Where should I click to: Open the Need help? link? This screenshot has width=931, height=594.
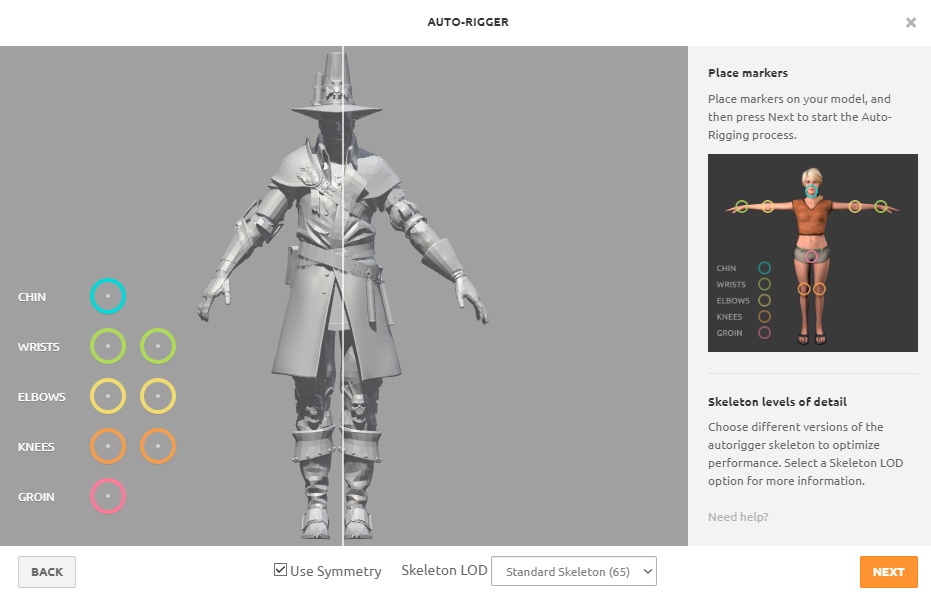[x=737, y=517]
